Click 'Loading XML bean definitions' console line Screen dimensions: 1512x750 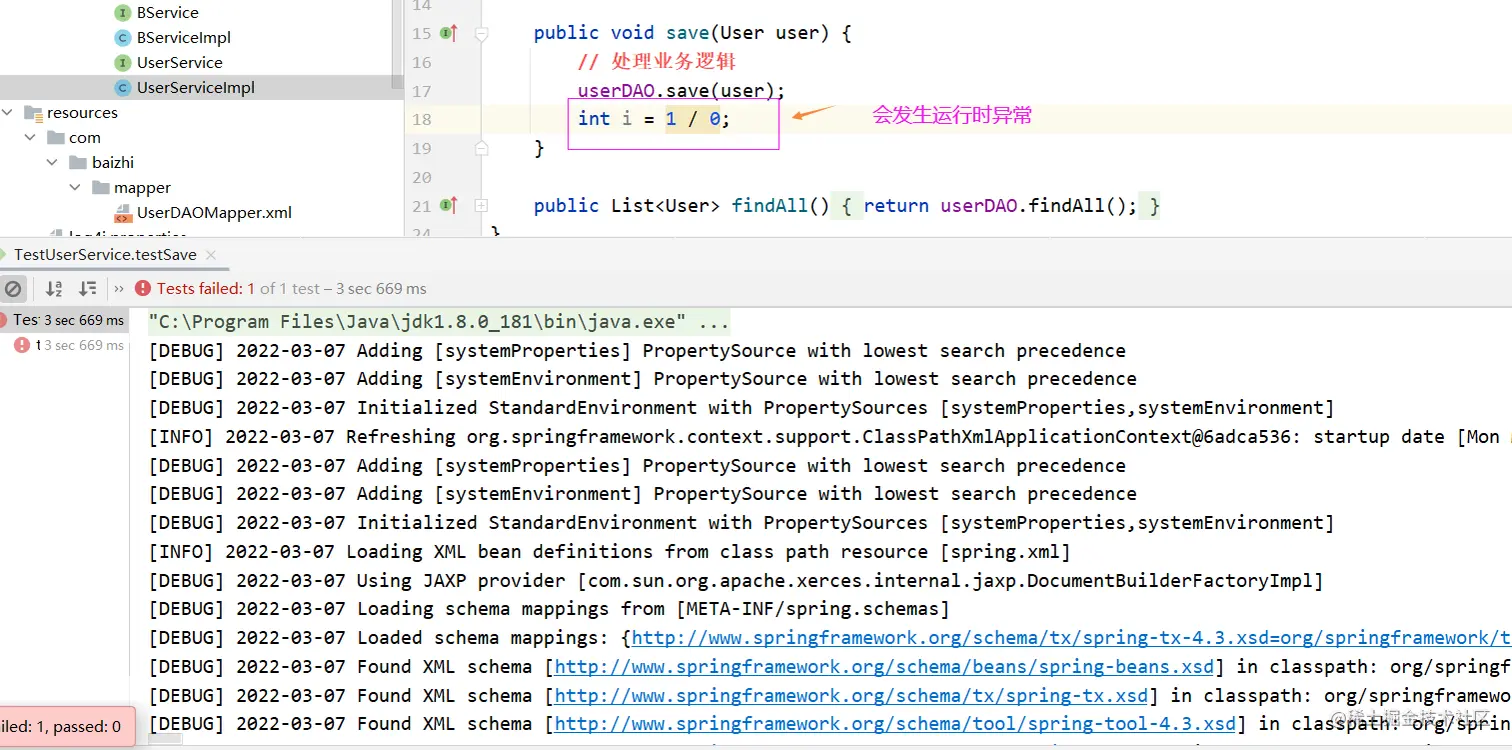click(609, 552)
